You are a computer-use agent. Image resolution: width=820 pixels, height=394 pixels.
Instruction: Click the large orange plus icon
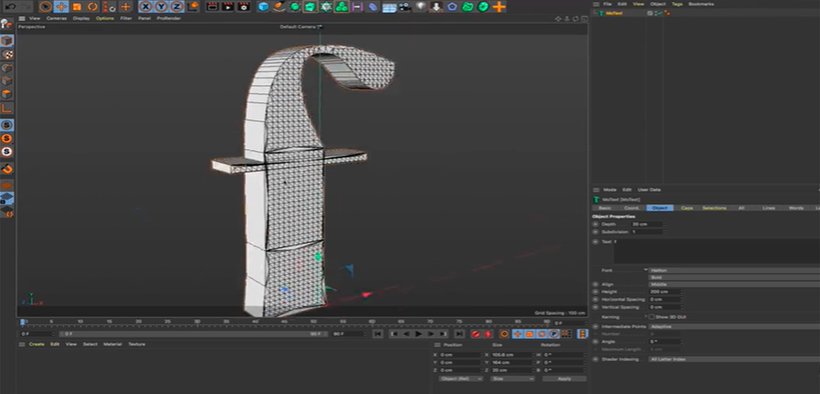[499, 7]
